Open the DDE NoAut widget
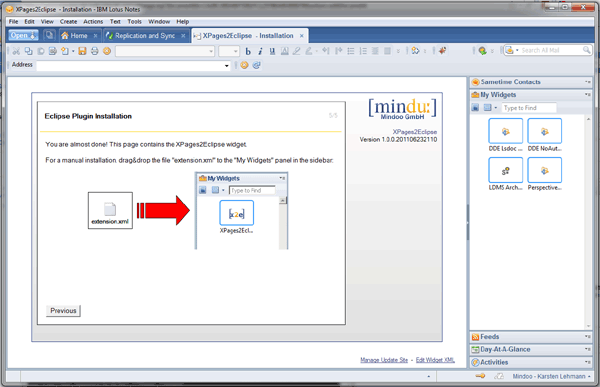The image size is (600, 387). [545, 135]
